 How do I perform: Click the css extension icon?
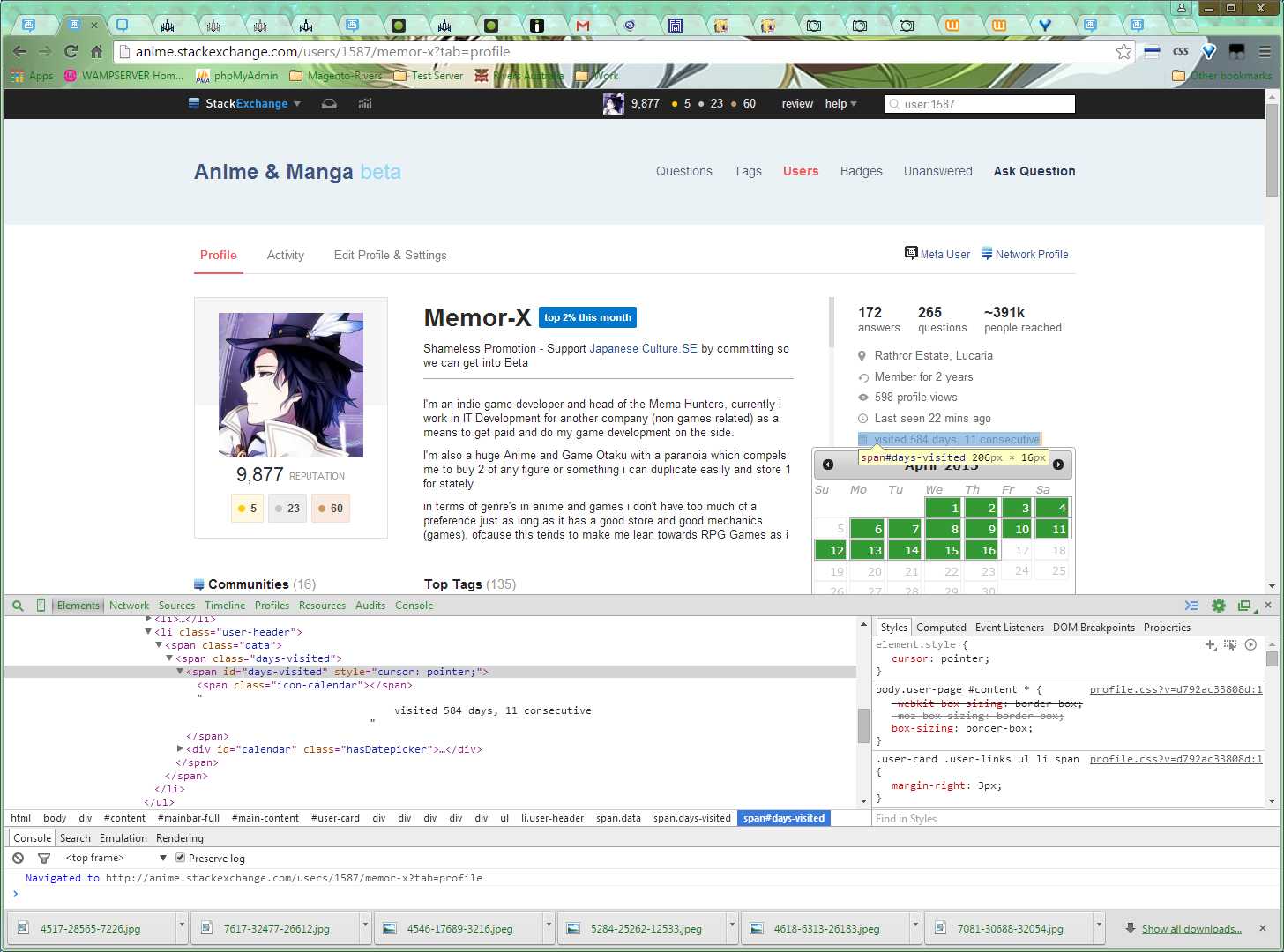click(1181, 52)
